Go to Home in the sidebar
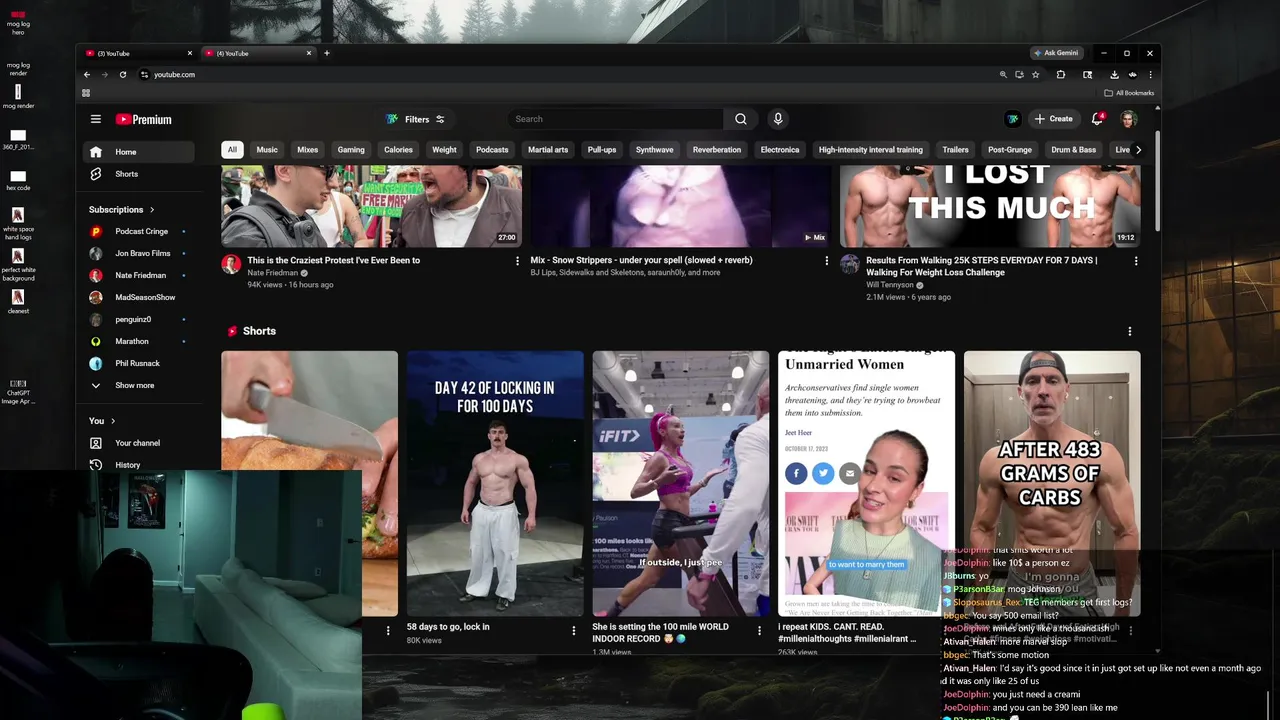The width and height of the screenshot is (1280, 720). pyautogui.click(x=138, y=152)
